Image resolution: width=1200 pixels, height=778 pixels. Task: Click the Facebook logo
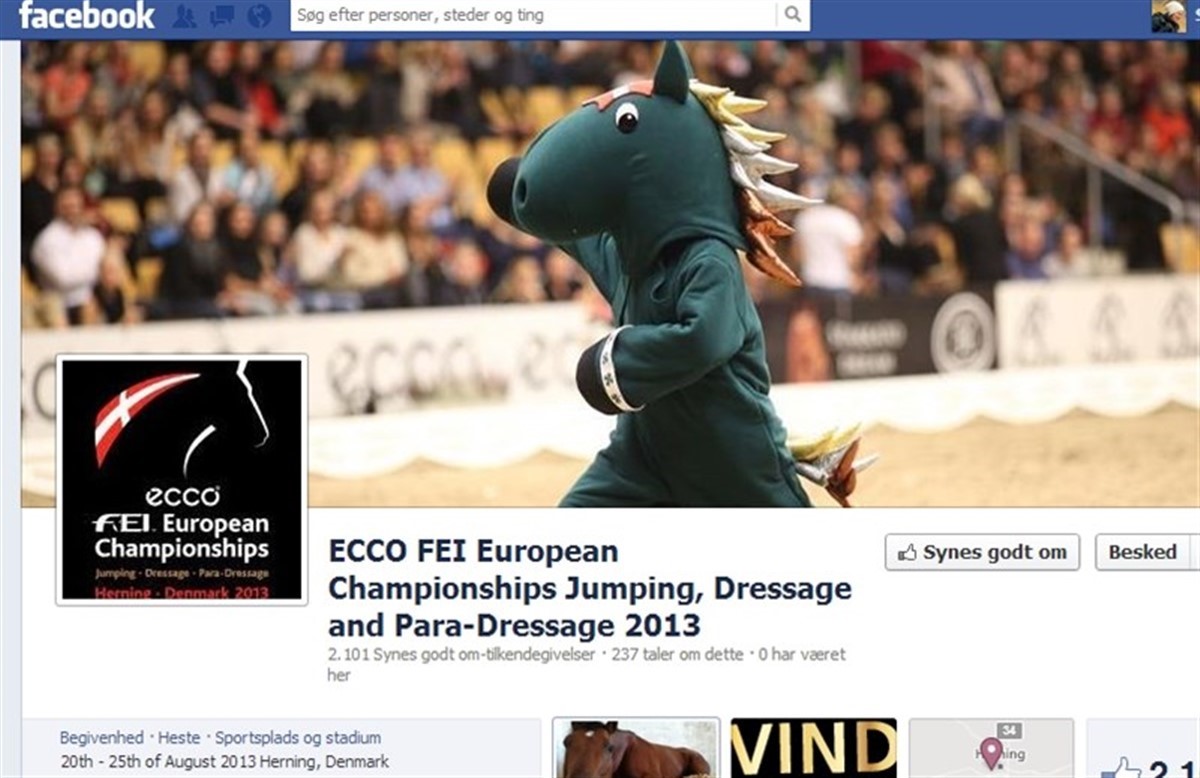point(87,16)
